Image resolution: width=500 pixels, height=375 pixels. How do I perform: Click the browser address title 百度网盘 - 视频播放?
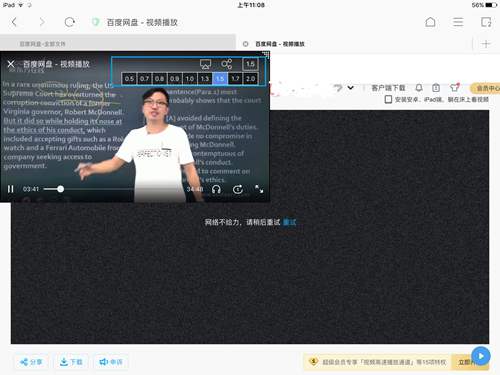tap(142, 22)
